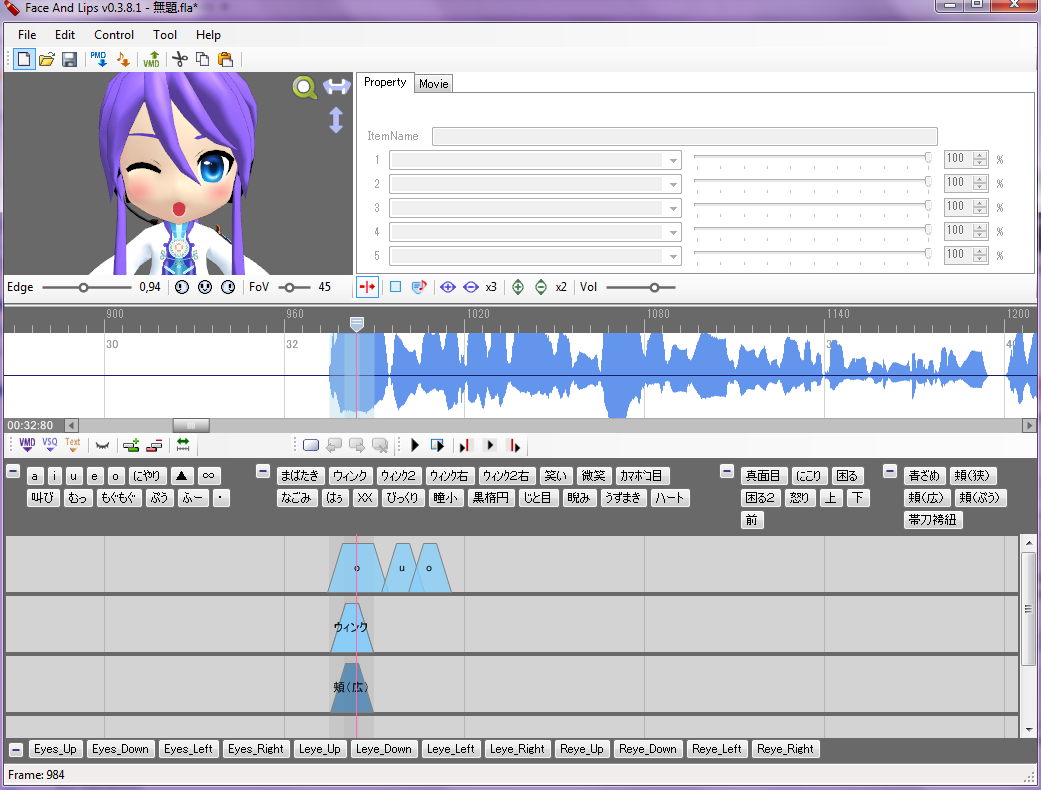Load a PMD model with the PMD icon
The width and height of the screenshot is (1041, 790).
click(x=99, y=60)
